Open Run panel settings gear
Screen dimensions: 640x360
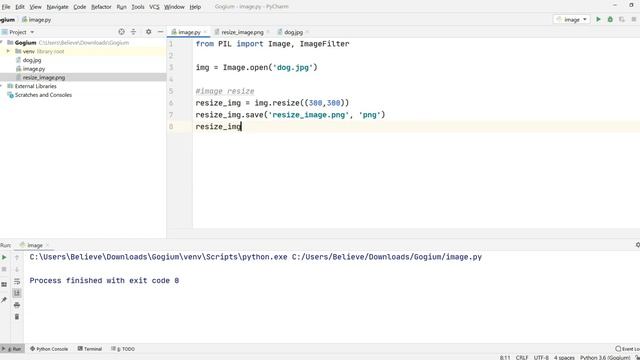(638, 245)
